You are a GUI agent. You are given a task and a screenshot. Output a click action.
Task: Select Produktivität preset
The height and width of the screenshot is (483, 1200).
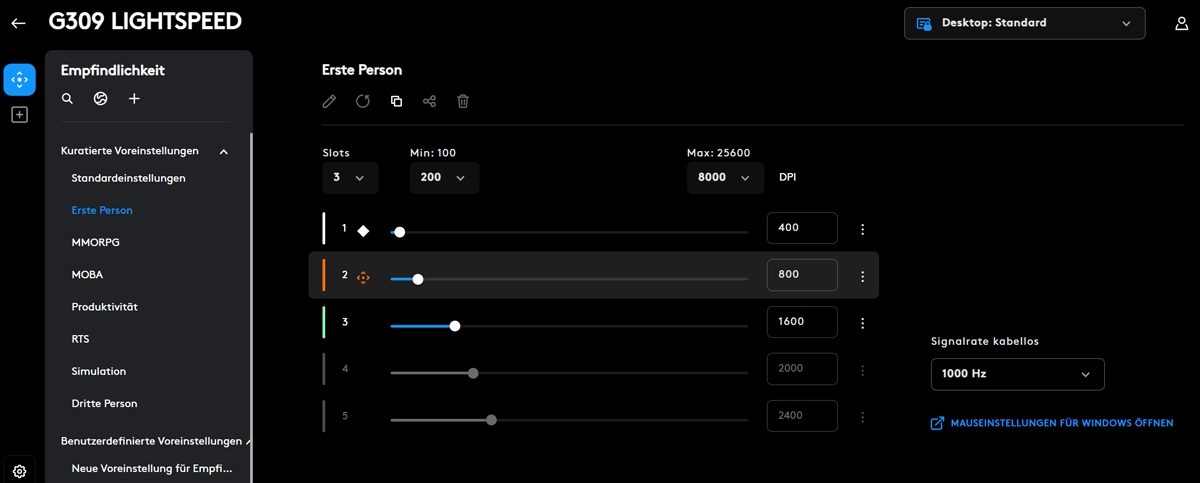pyautogui.click(x=105, y=307)
